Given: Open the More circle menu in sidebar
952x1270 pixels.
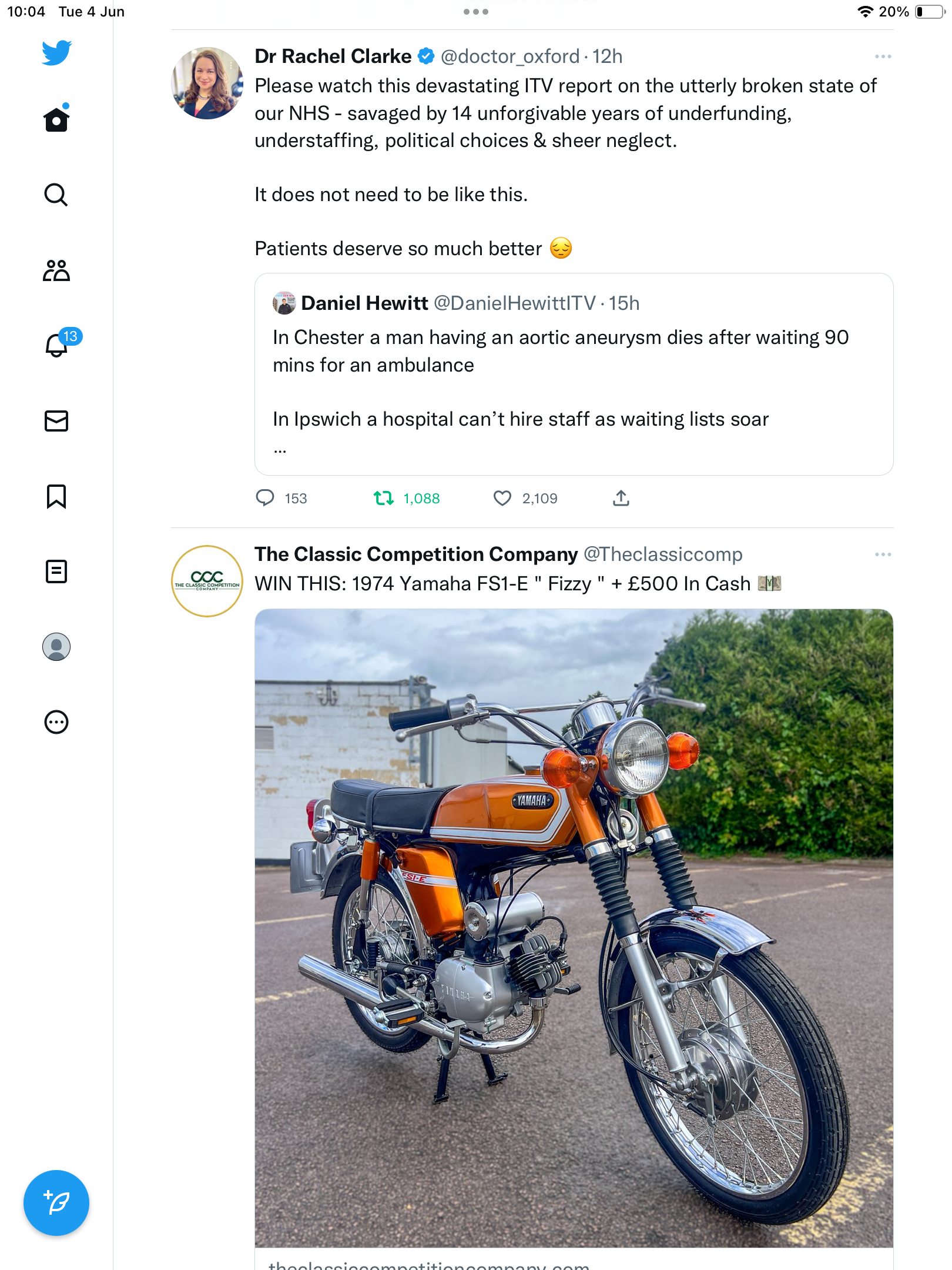Looking at the screenshot, I should coord(56,722).
